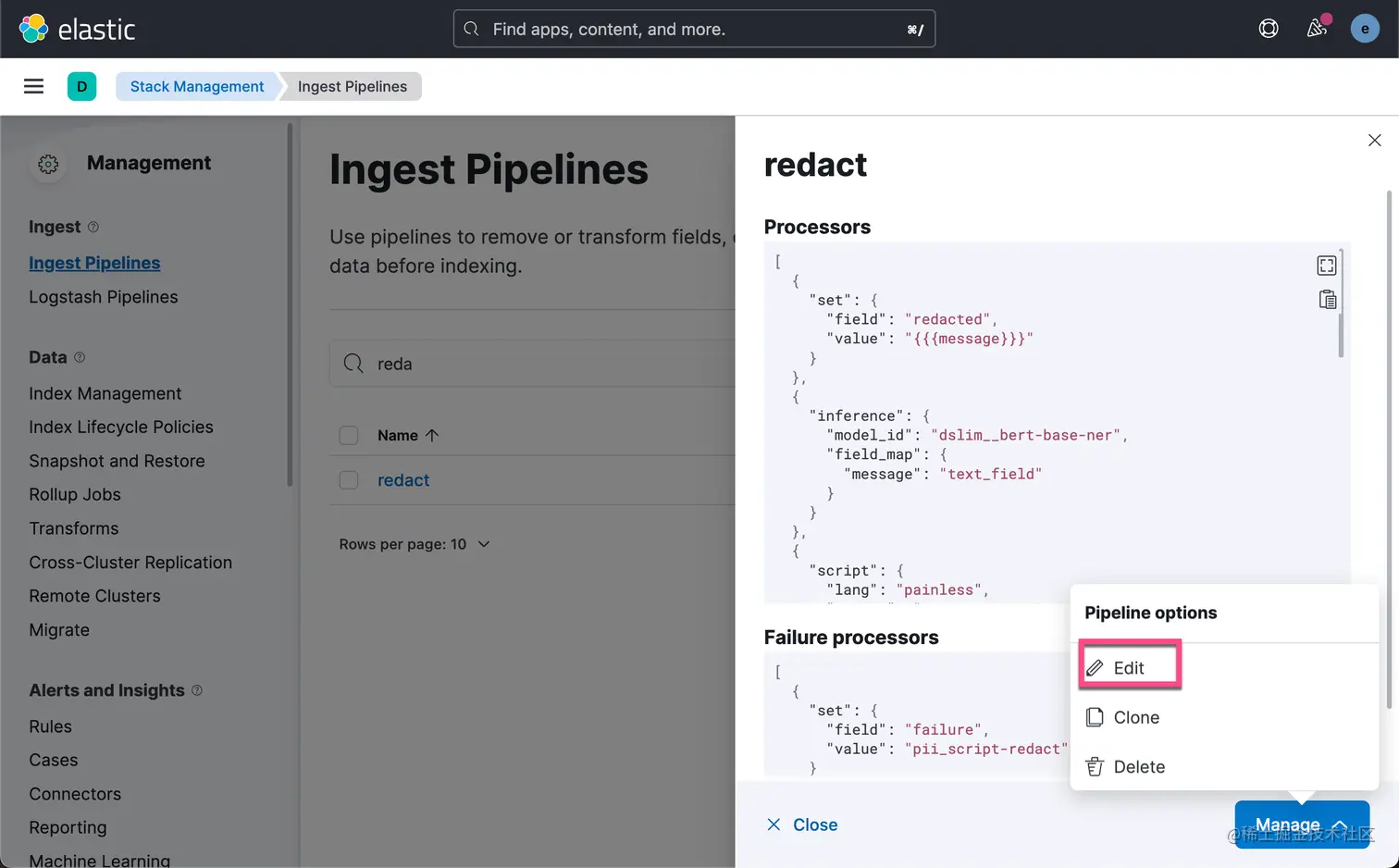Click the Elastic logo home icon

tap(34, 29)
